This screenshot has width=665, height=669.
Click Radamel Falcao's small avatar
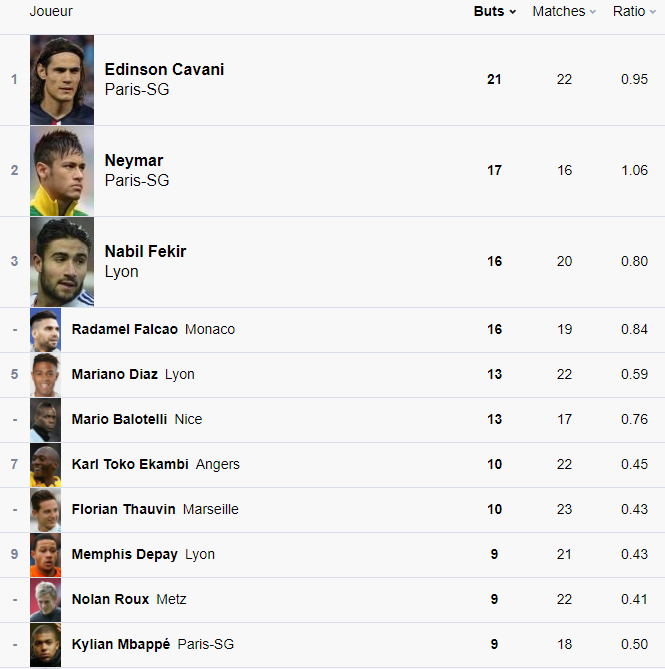pyautogui.click(x=45, y=330)
